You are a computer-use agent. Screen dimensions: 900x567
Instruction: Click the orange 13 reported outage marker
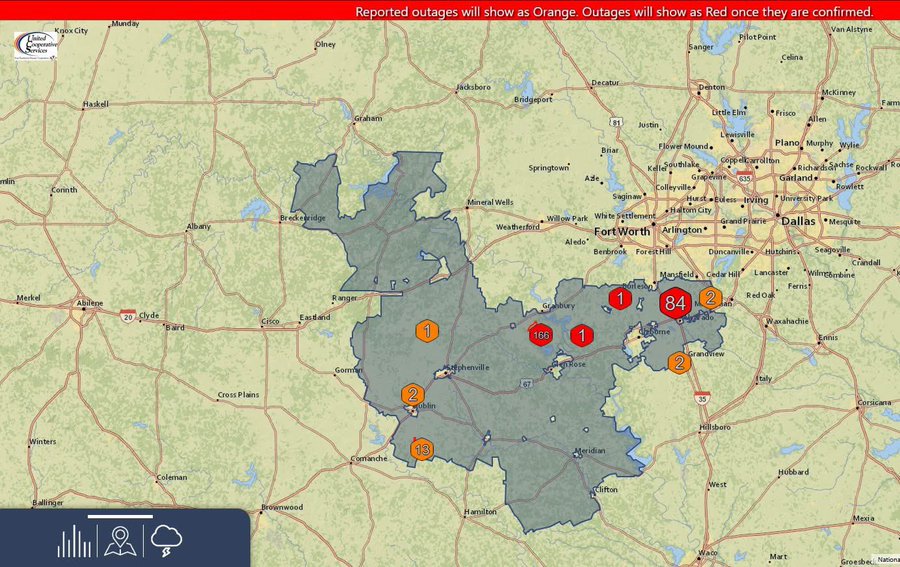[422, 450]
